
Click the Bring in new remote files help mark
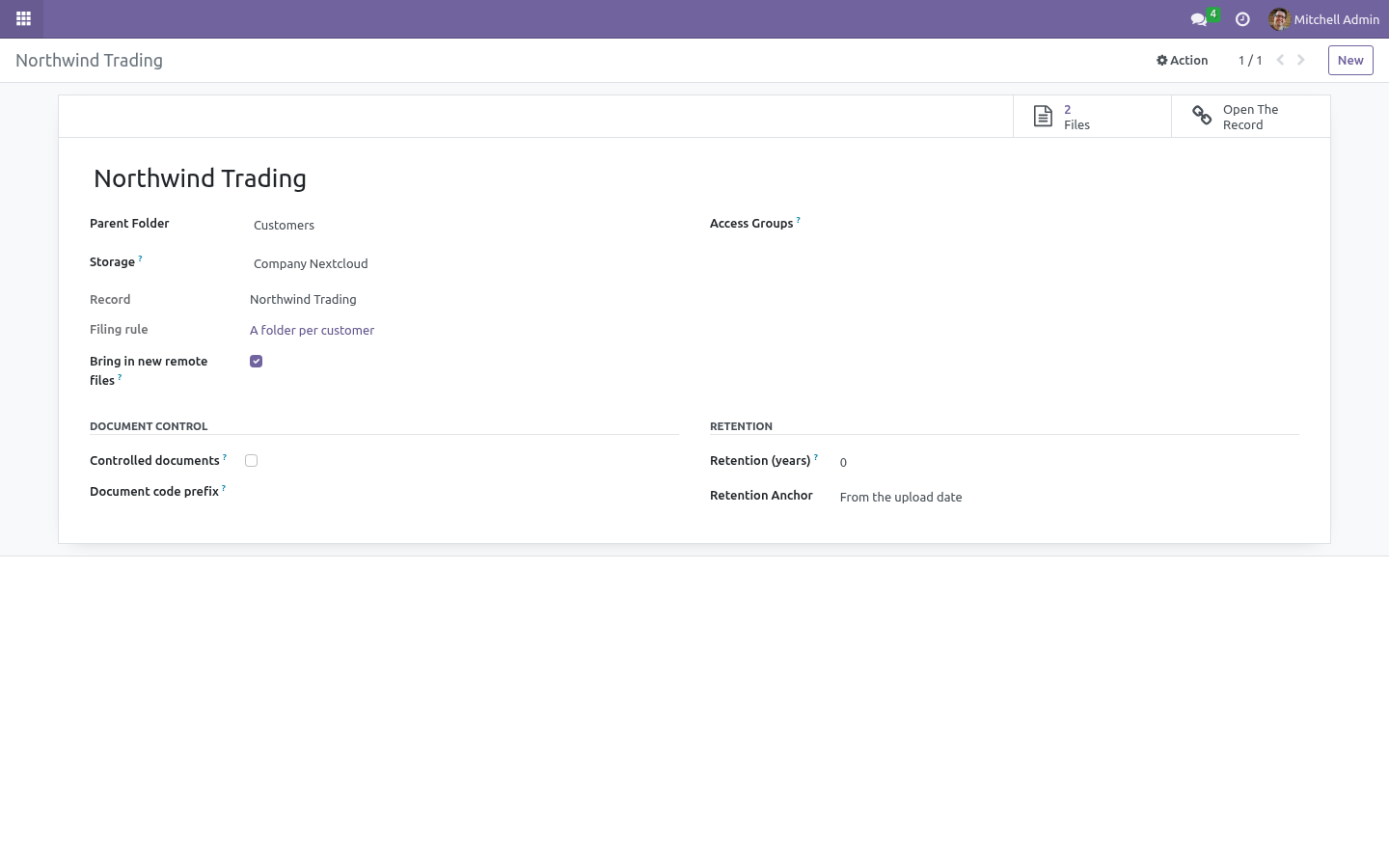(x=120, y=377)
